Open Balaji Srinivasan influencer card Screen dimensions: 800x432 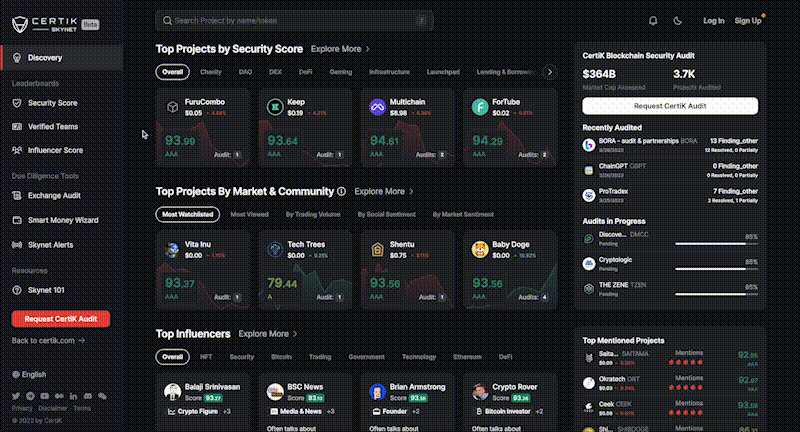[x=203, y=403]
